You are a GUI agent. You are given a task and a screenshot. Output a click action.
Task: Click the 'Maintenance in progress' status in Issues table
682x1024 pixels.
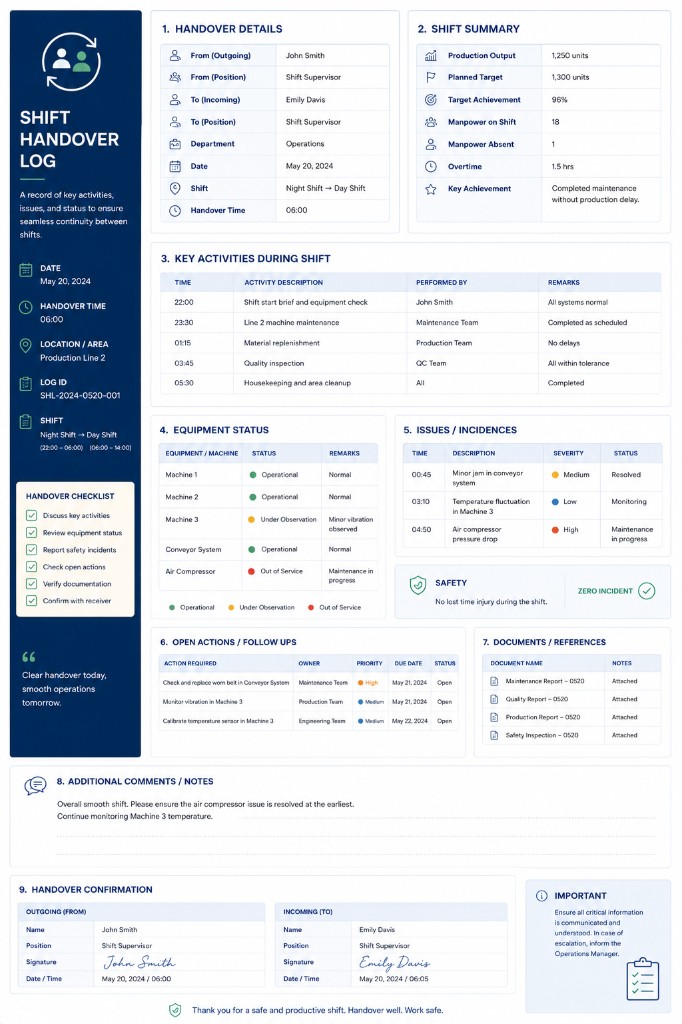click(632, 534)
